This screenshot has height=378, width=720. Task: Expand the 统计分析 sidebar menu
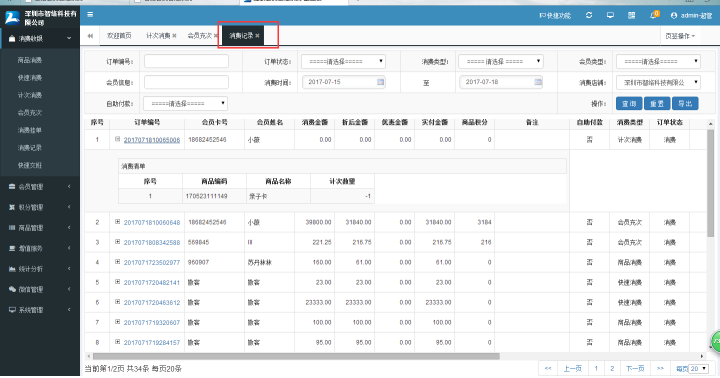coord(40,269)
